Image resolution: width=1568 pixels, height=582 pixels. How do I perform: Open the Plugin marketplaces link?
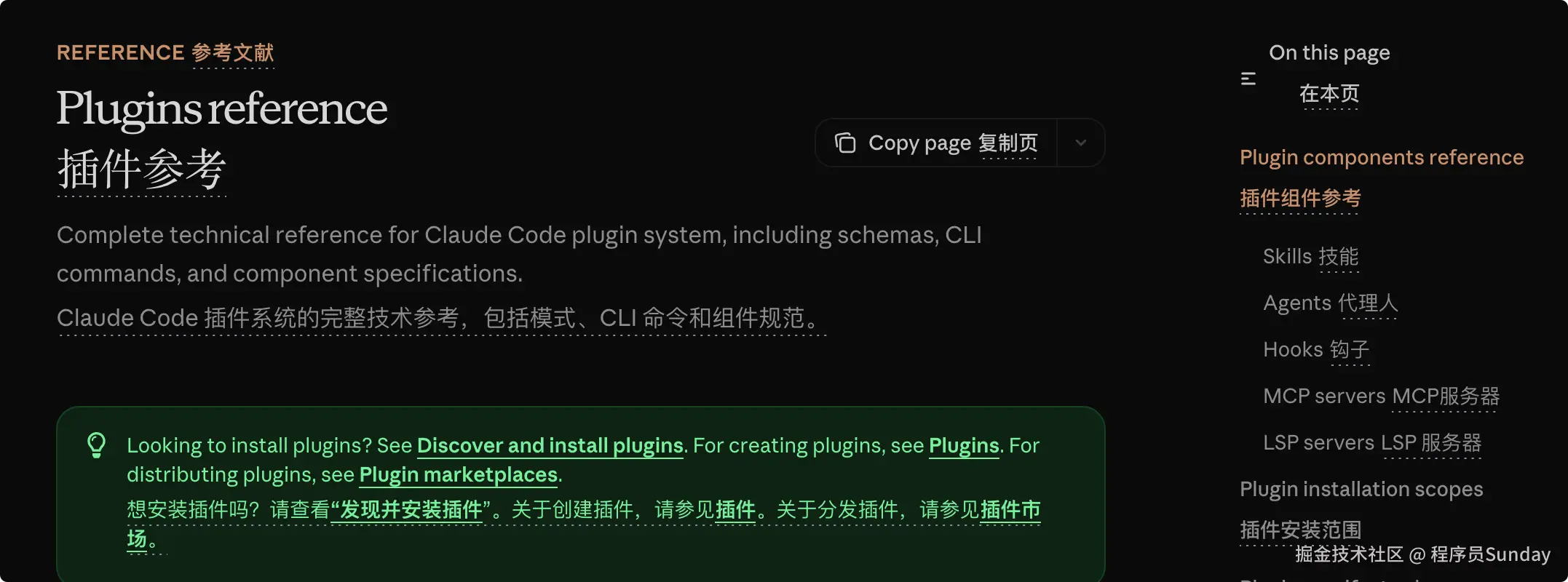coord(459,474)
